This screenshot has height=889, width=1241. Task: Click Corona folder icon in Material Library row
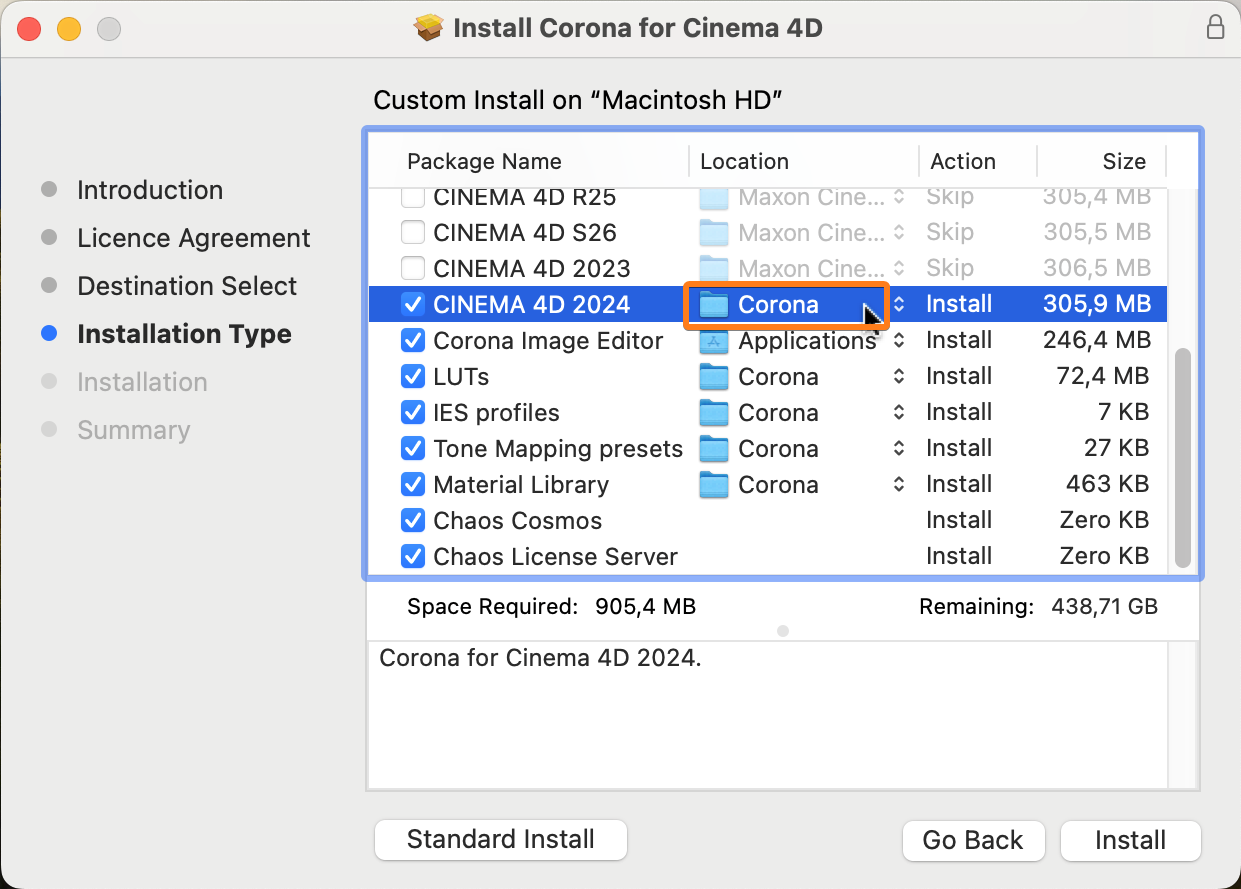tap(714, 485)
